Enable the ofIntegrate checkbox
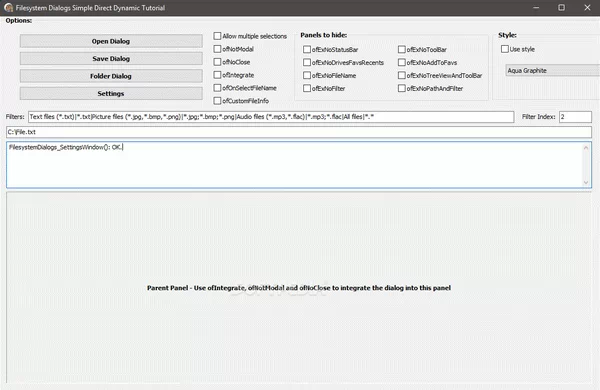The image size is (600, 390). tap(217, 75)
